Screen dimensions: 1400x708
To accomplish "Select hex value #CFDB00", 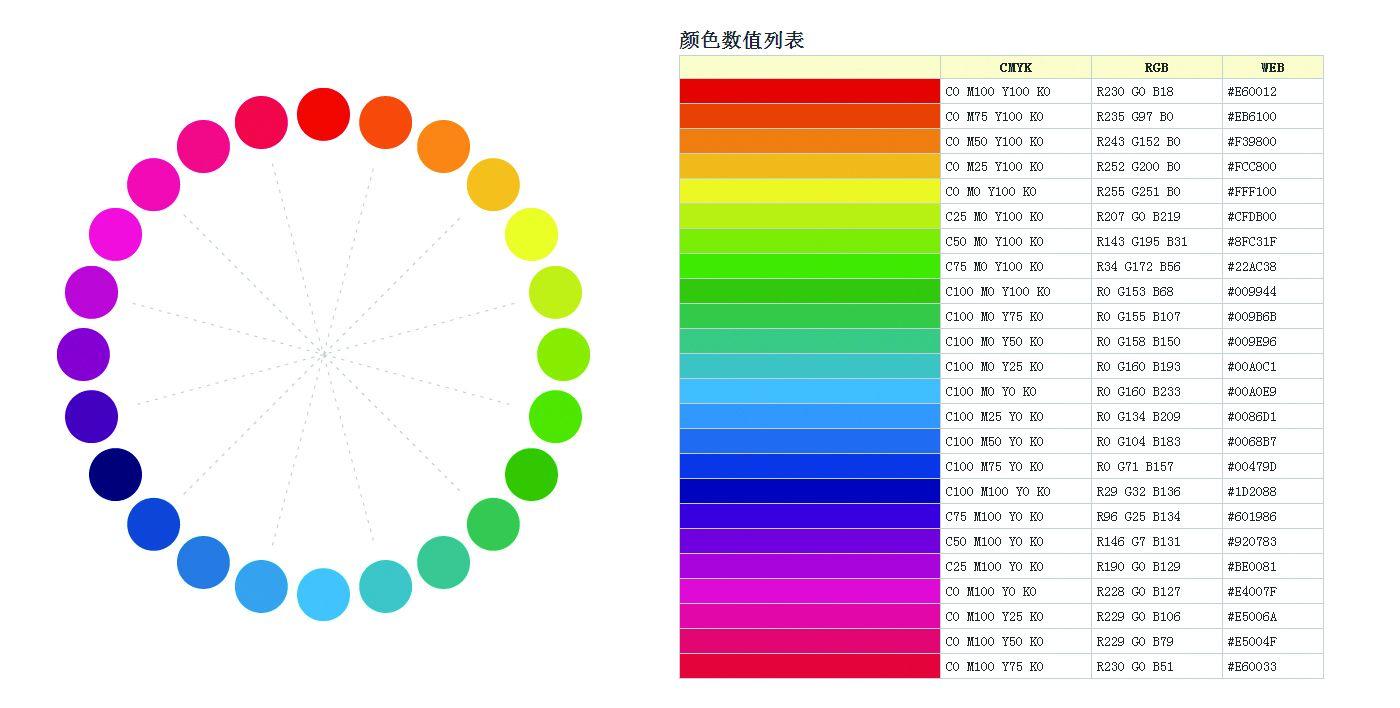I will coord(1252,217).
